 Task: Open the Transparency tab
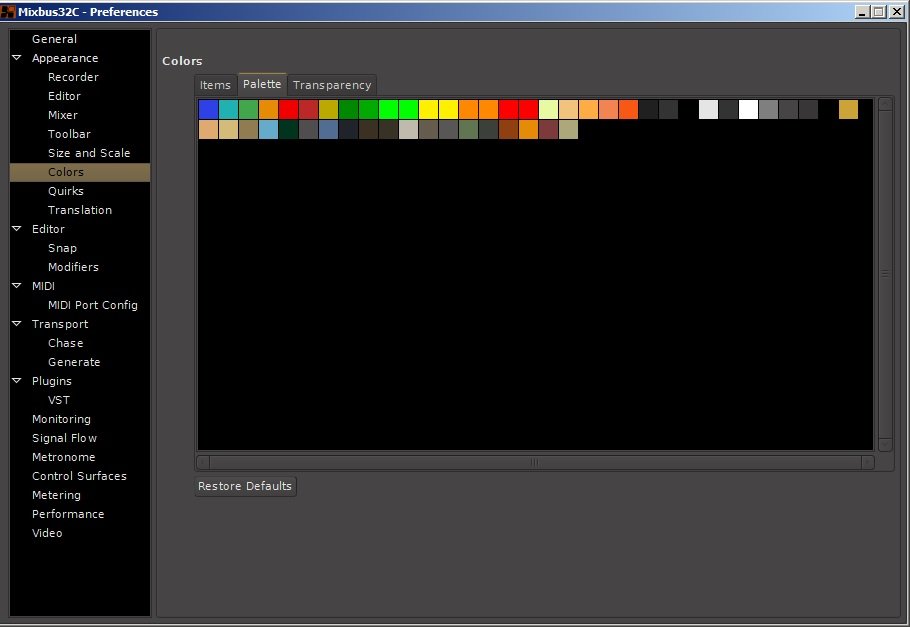point(332,85)
